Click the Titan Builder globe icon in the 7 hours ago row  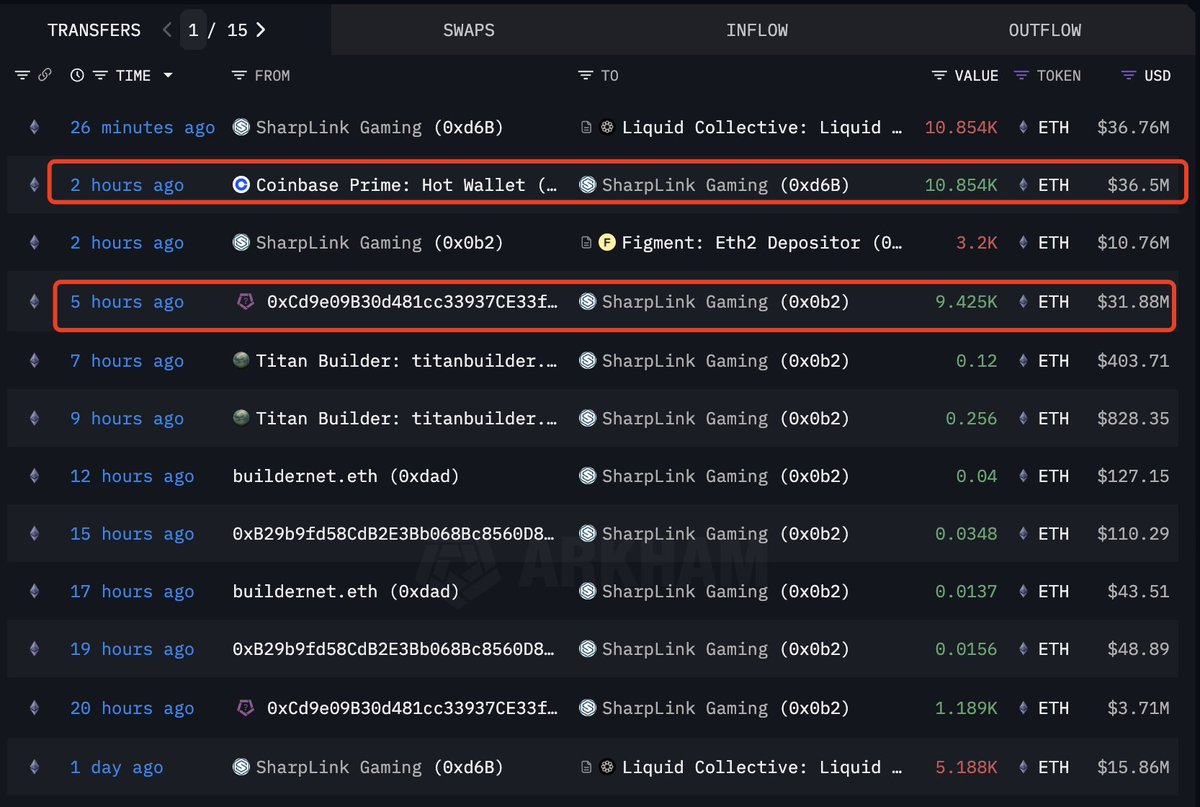point(241,360)
